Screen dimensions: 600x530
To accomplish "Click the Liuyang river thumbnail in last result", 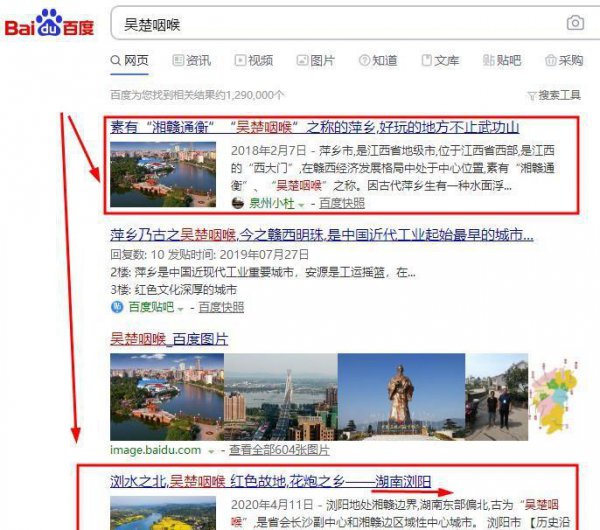I will (x=163, y=513).
